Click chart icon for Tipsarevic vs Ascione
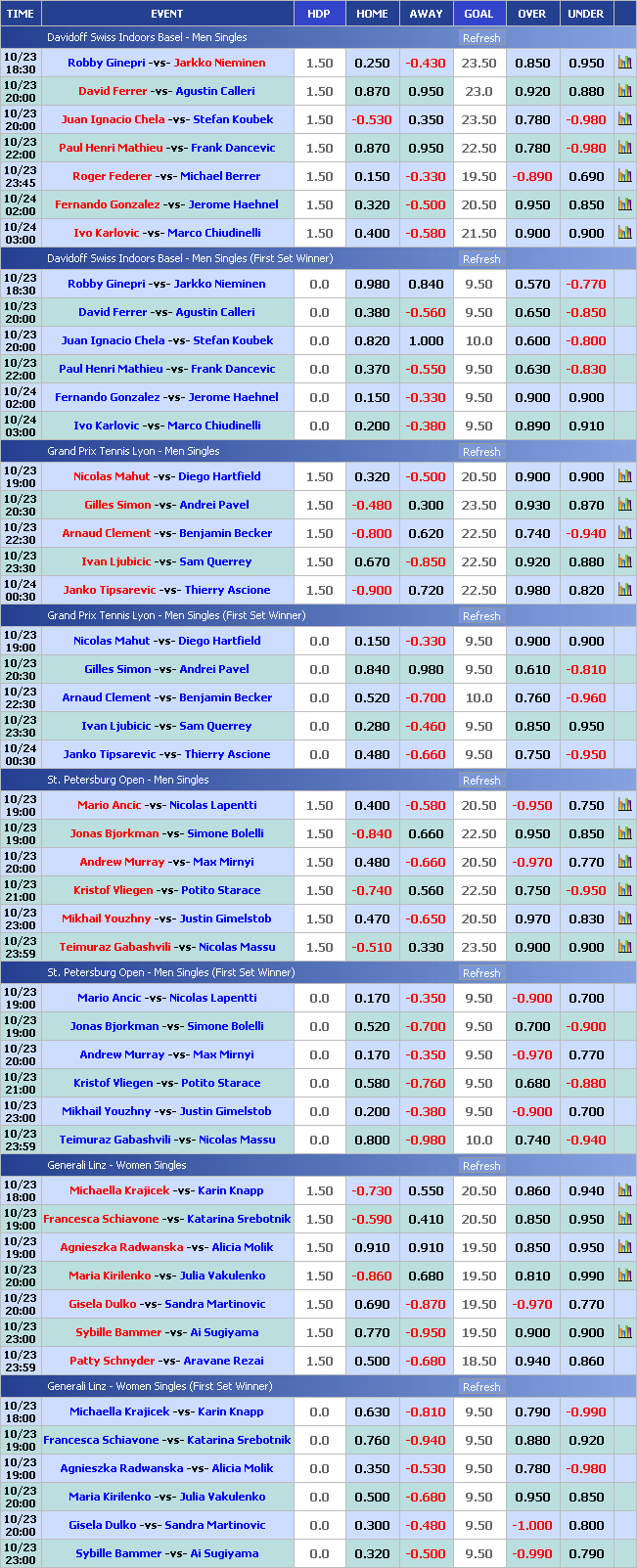This screenshot has width=637, height=1568. 624,590
